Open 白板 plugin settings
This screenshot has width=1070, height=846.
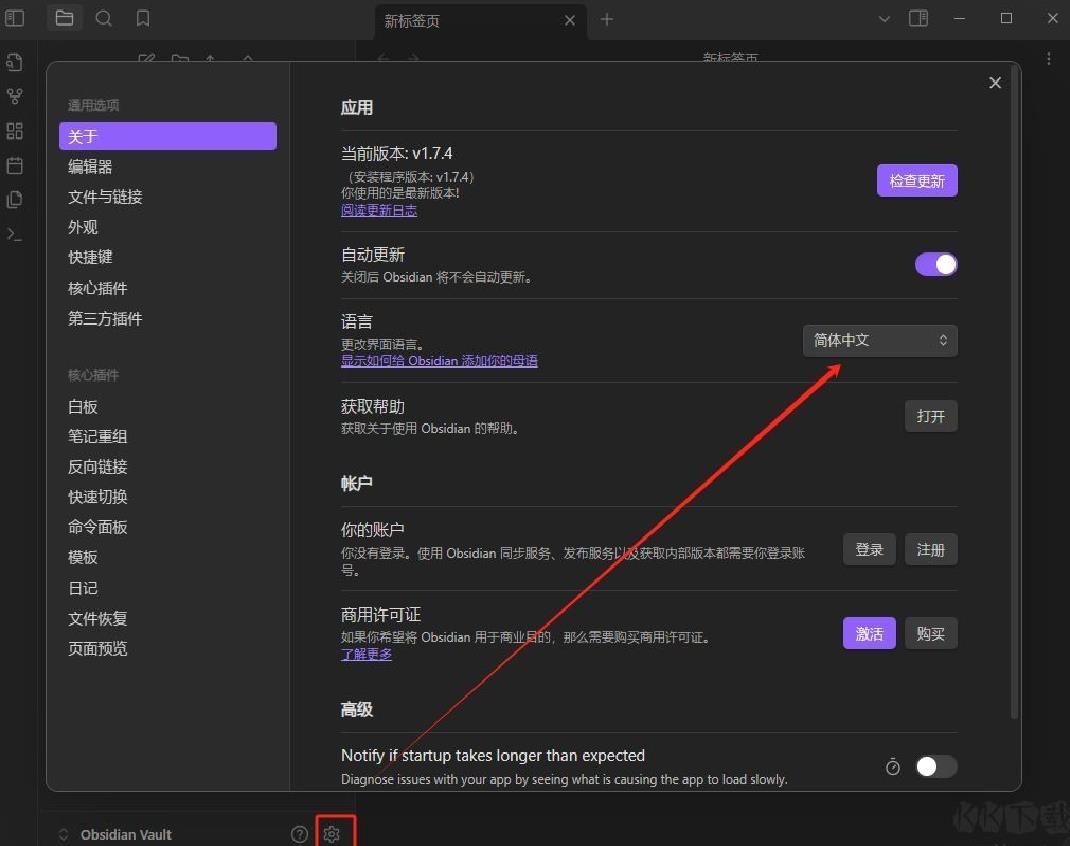tap(168, 407)
